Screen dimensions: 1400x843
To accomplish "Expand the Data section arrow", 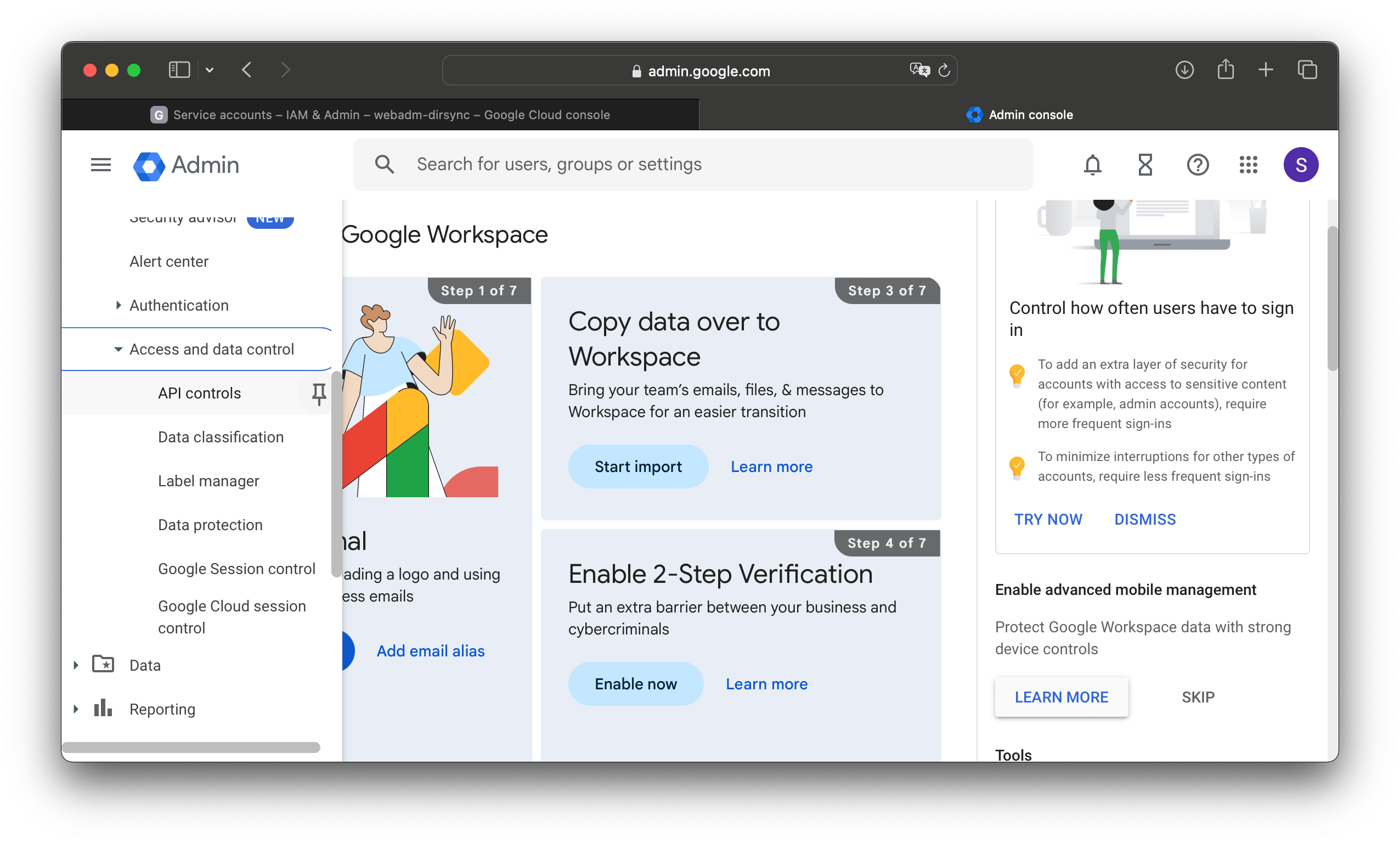I will click(76, 665).
